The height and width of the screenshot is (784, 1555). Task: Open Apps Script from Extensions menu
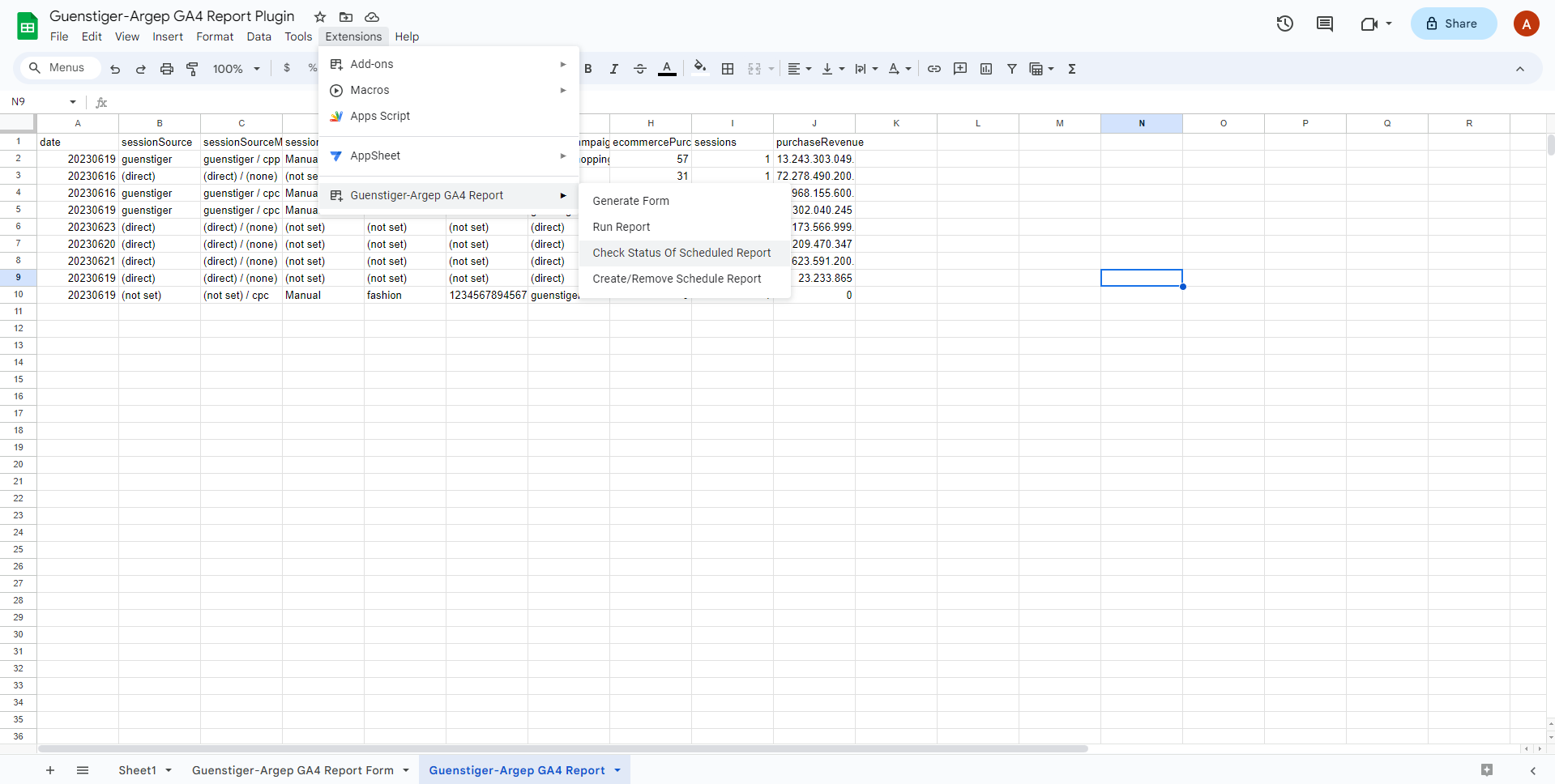tap(449, 116)
